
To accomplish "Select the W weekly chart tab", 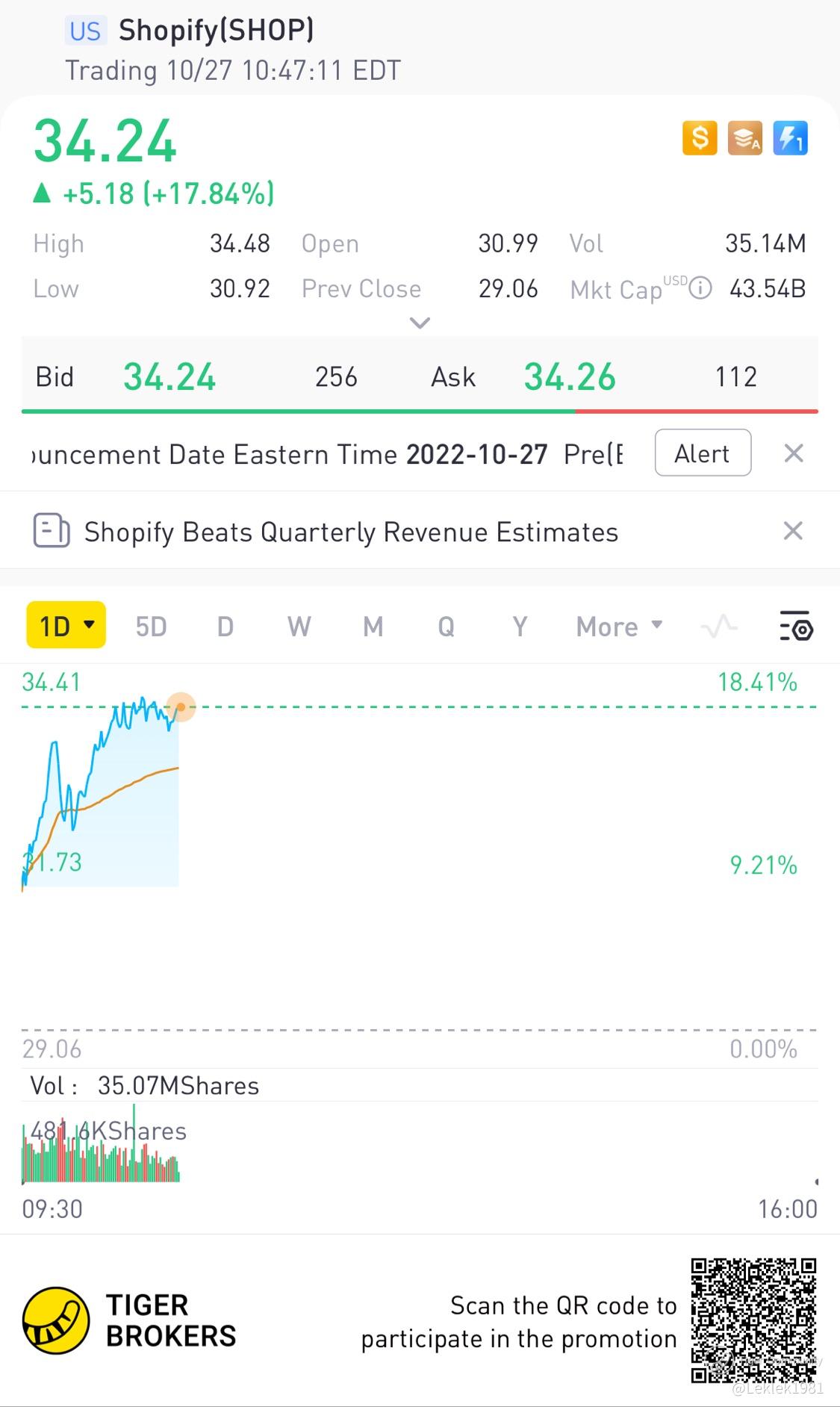I will (299, 626).
